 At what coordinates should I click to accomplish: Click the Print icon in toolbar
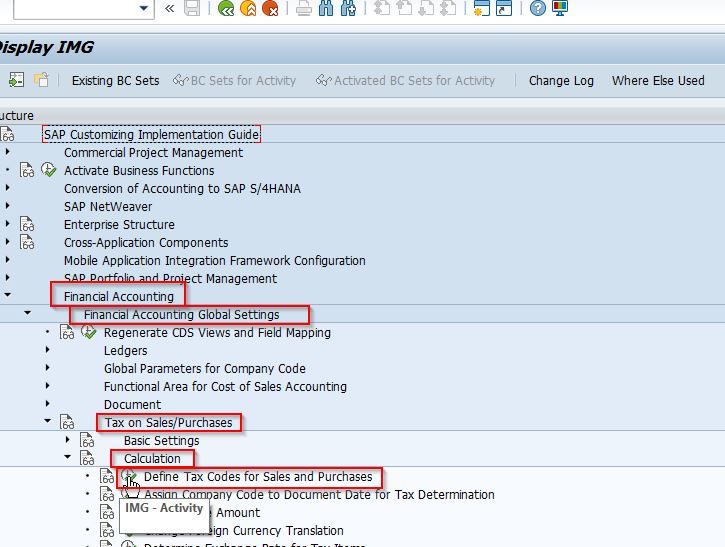[x=304, y=8]
